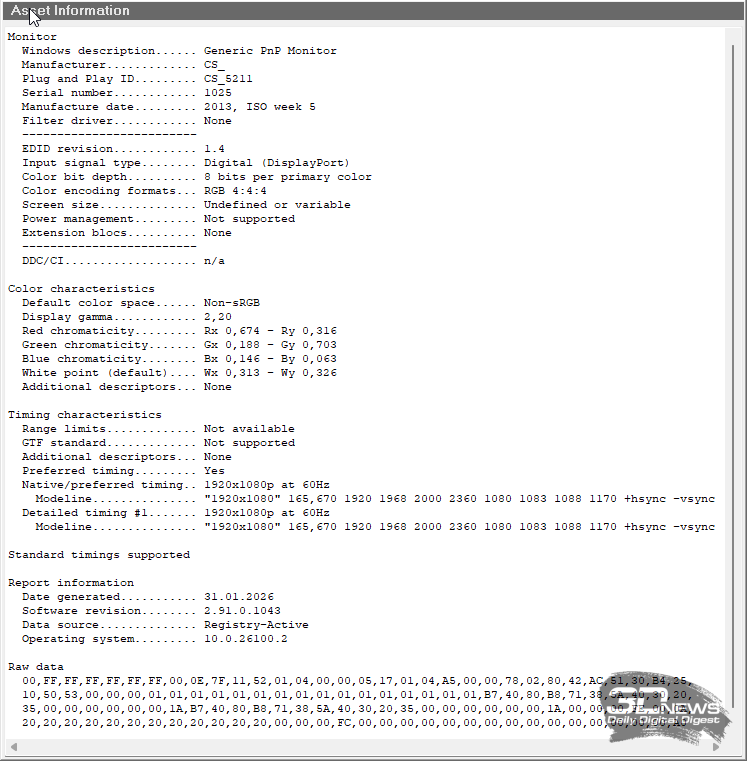
Task: Click the horizontal scrollbar right arrow
Action: pyautogui.click(x=716, y=746)
